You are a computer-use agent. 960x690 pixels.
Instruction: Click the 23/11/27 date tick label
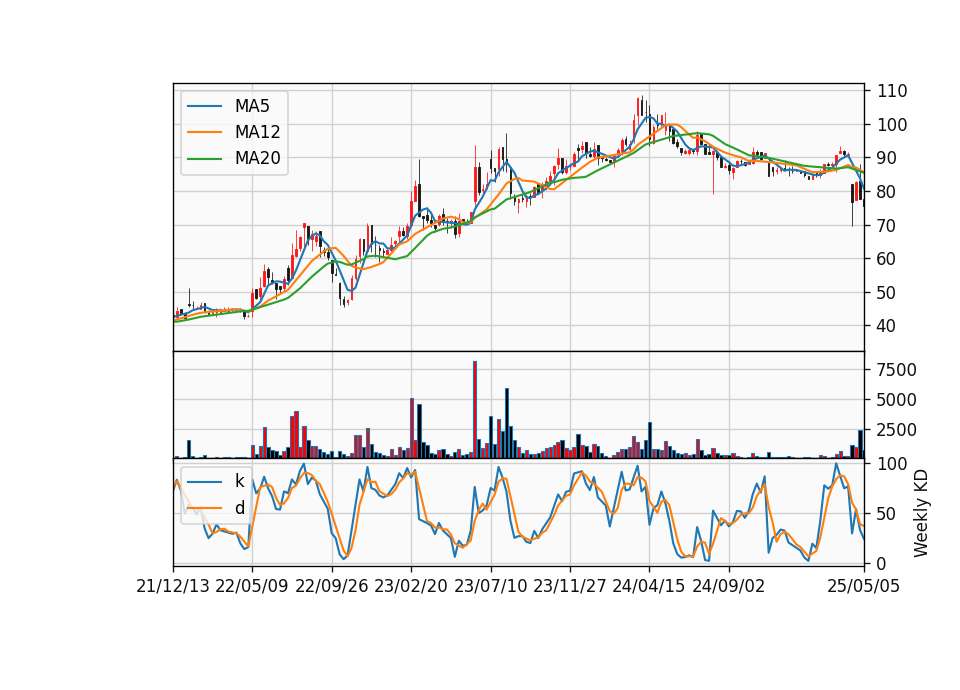pyautogui.click(x=570, y=586)
